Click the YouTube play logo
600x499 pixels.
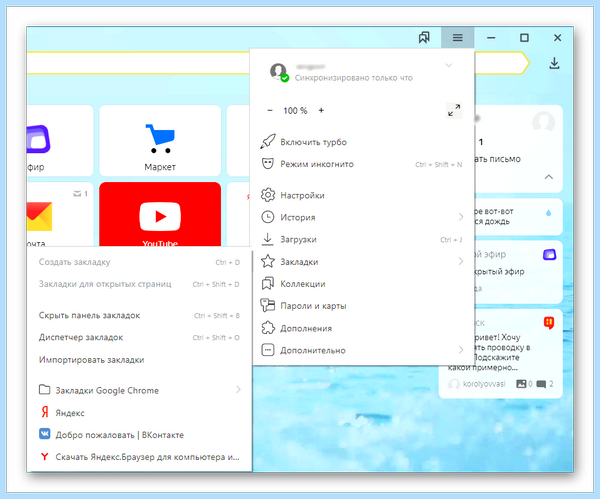(x=160, y=217)
